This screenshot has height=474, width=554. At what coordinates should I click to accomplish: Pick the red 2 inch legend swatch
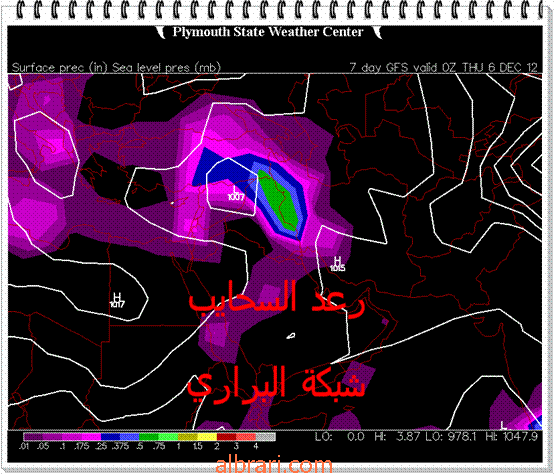pos(225,437)
